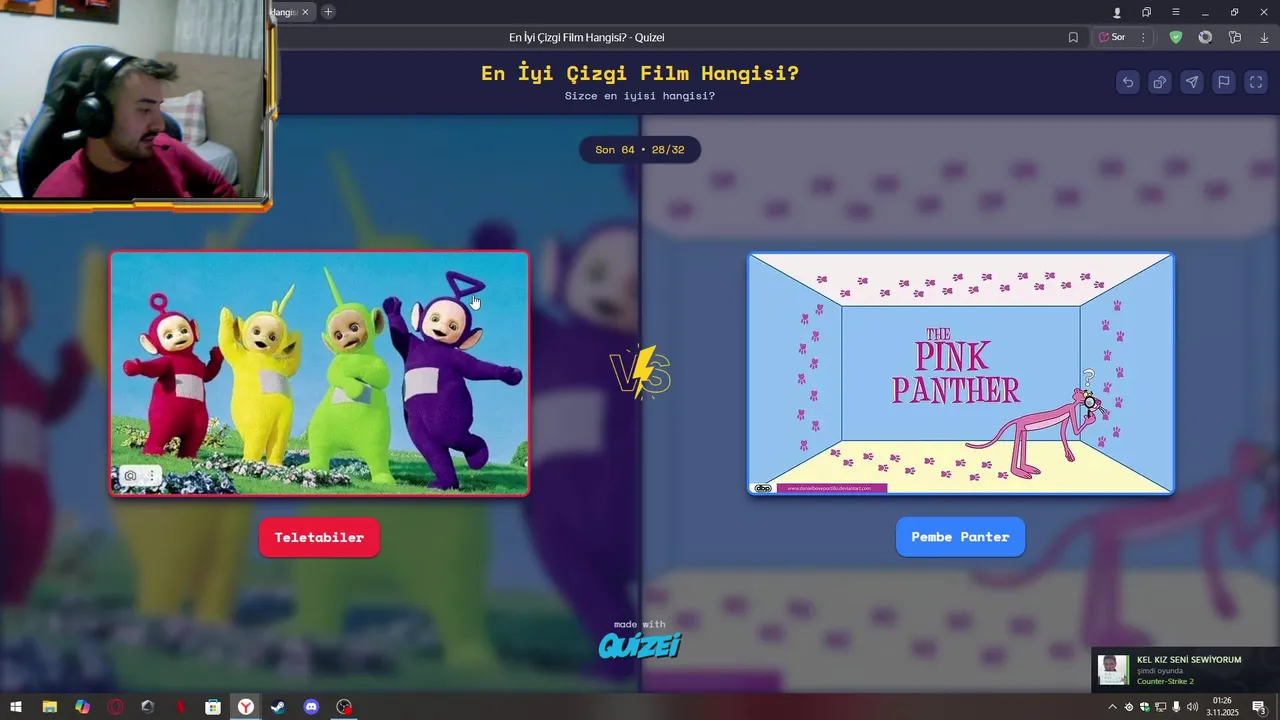Open the browser downloads arrow icon
Screen dimensions: 1280x720
pyautogui.click(x=1264, y=37)
